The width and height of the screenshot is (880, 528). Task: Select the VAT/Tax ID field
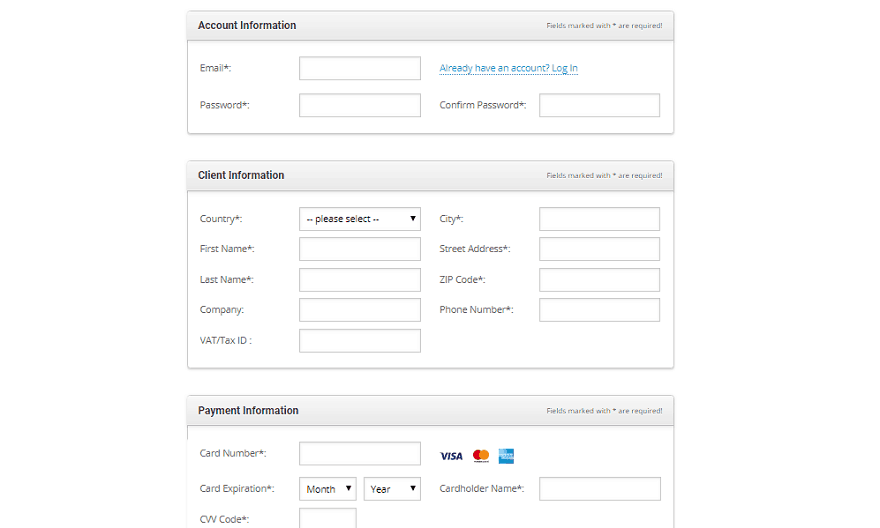(360, 340)
